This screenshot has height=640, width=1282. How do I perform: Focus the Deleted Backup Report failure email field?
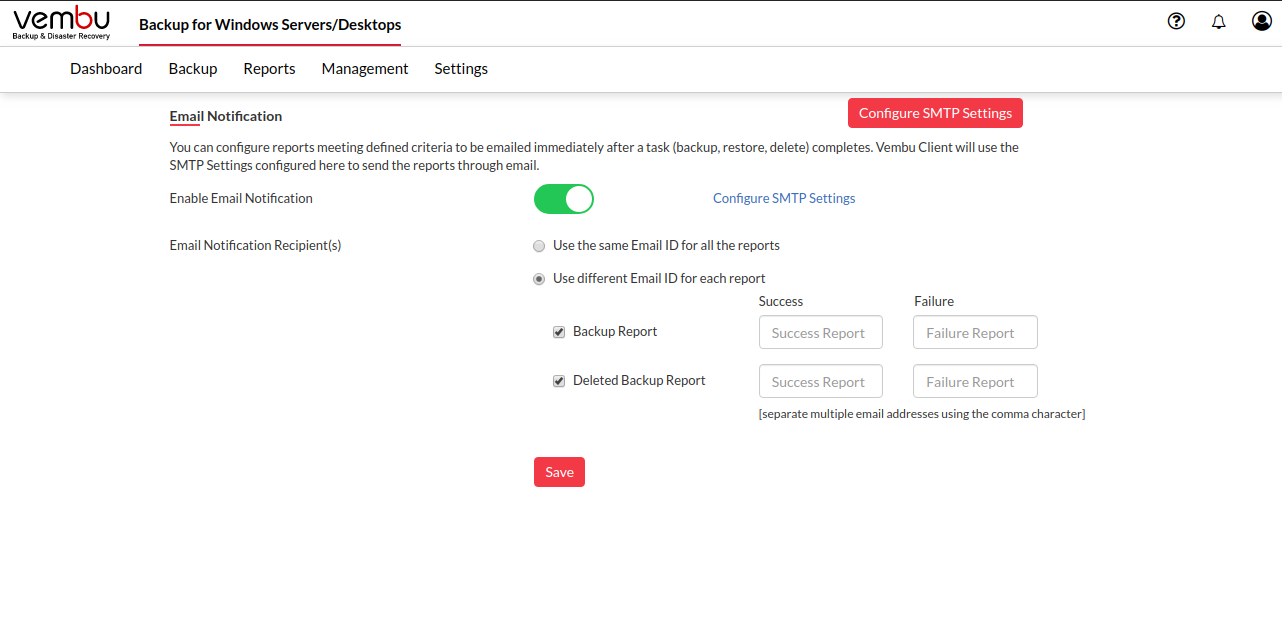tap(975, 382)
